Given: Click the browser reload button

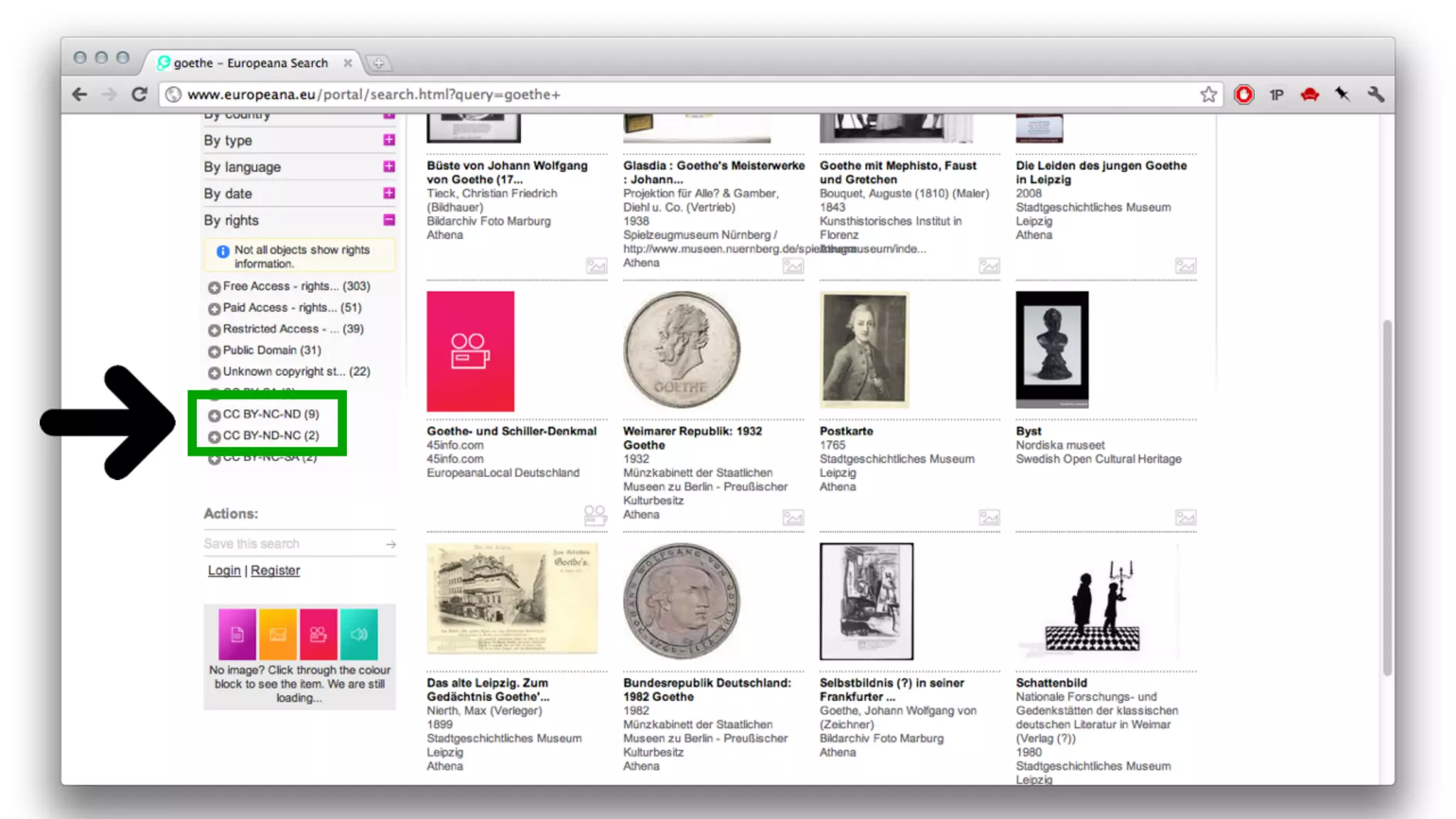Looking at the screenshot, I should point(139,95).
